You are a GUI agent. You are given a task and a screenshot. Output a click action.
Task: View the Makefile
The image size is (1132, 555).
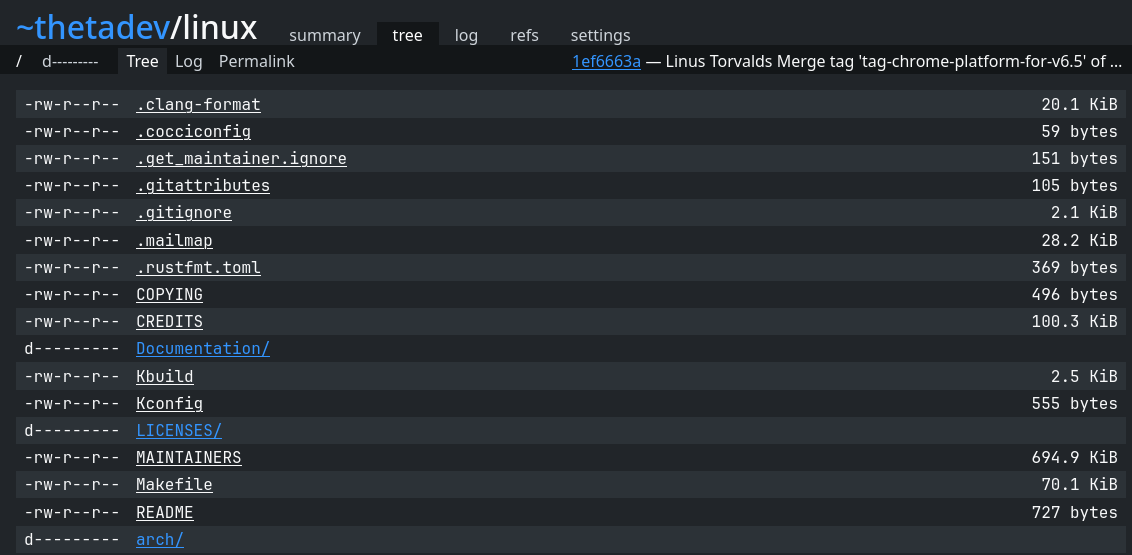coord(174,484)
